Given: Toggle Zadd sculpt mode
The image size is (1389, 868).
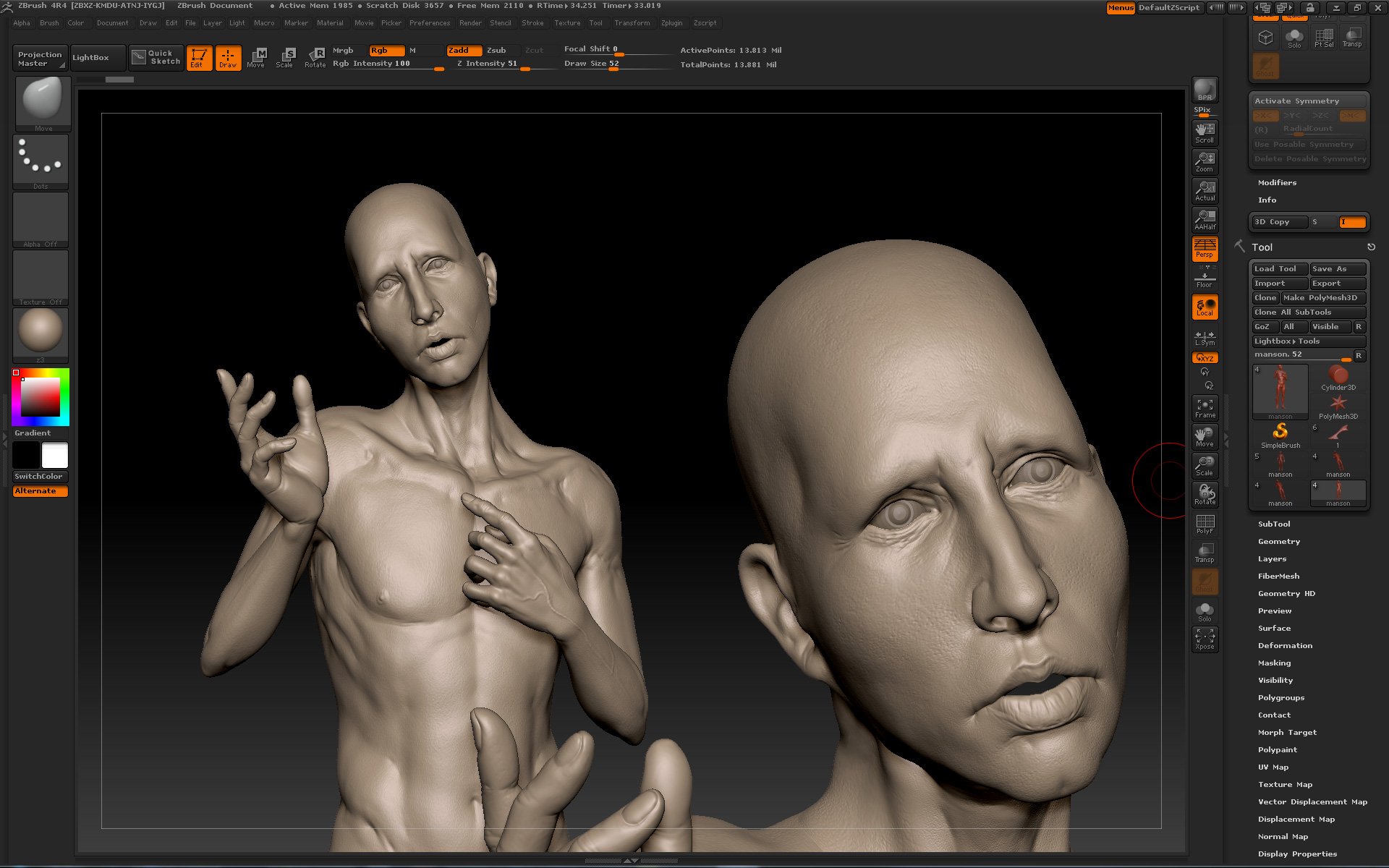Looking at the screenshot, I should 464,51.
